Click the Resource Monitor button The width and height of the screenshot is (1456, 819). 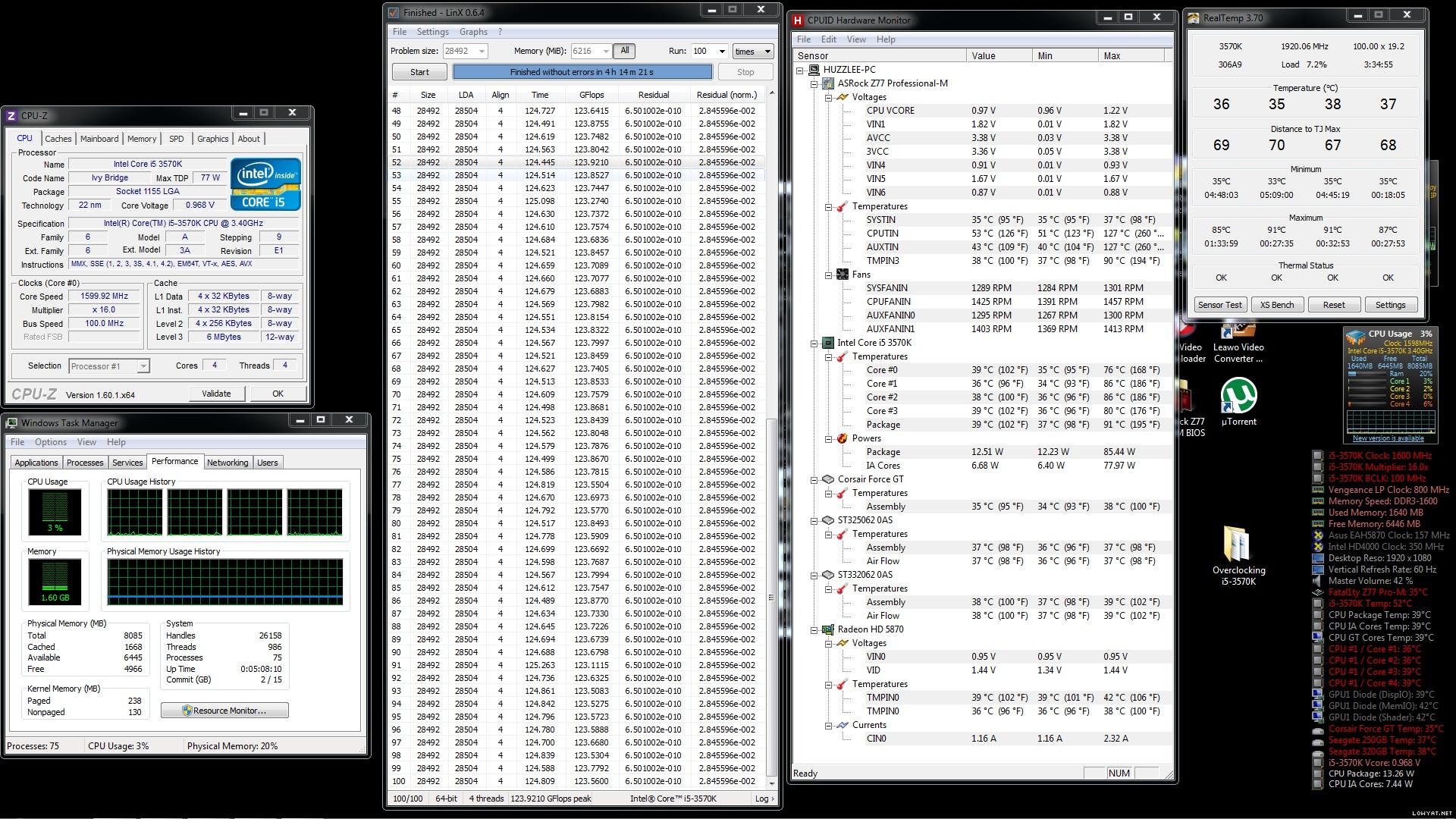point(224,711)
